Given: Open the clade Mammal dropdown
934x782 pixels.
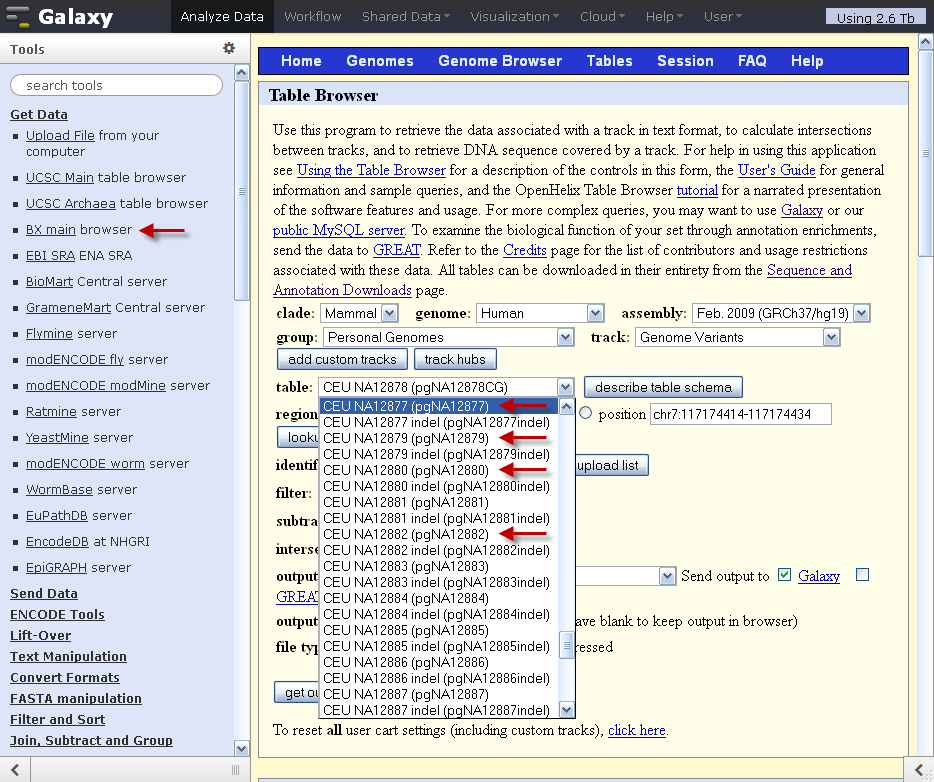Looking at the screenshot, I should tap(359, 313).
